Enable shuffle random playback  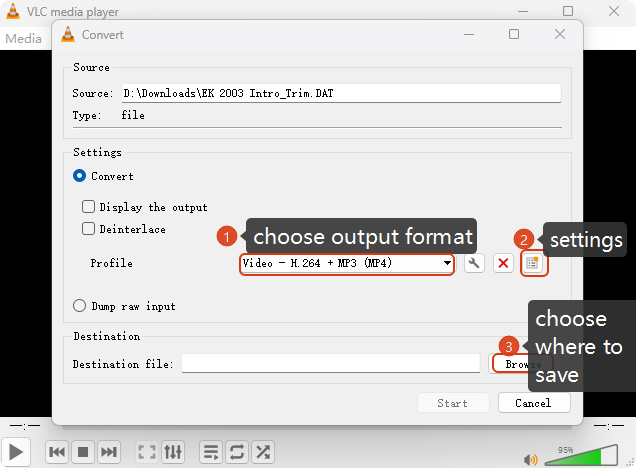pos(262,452)
